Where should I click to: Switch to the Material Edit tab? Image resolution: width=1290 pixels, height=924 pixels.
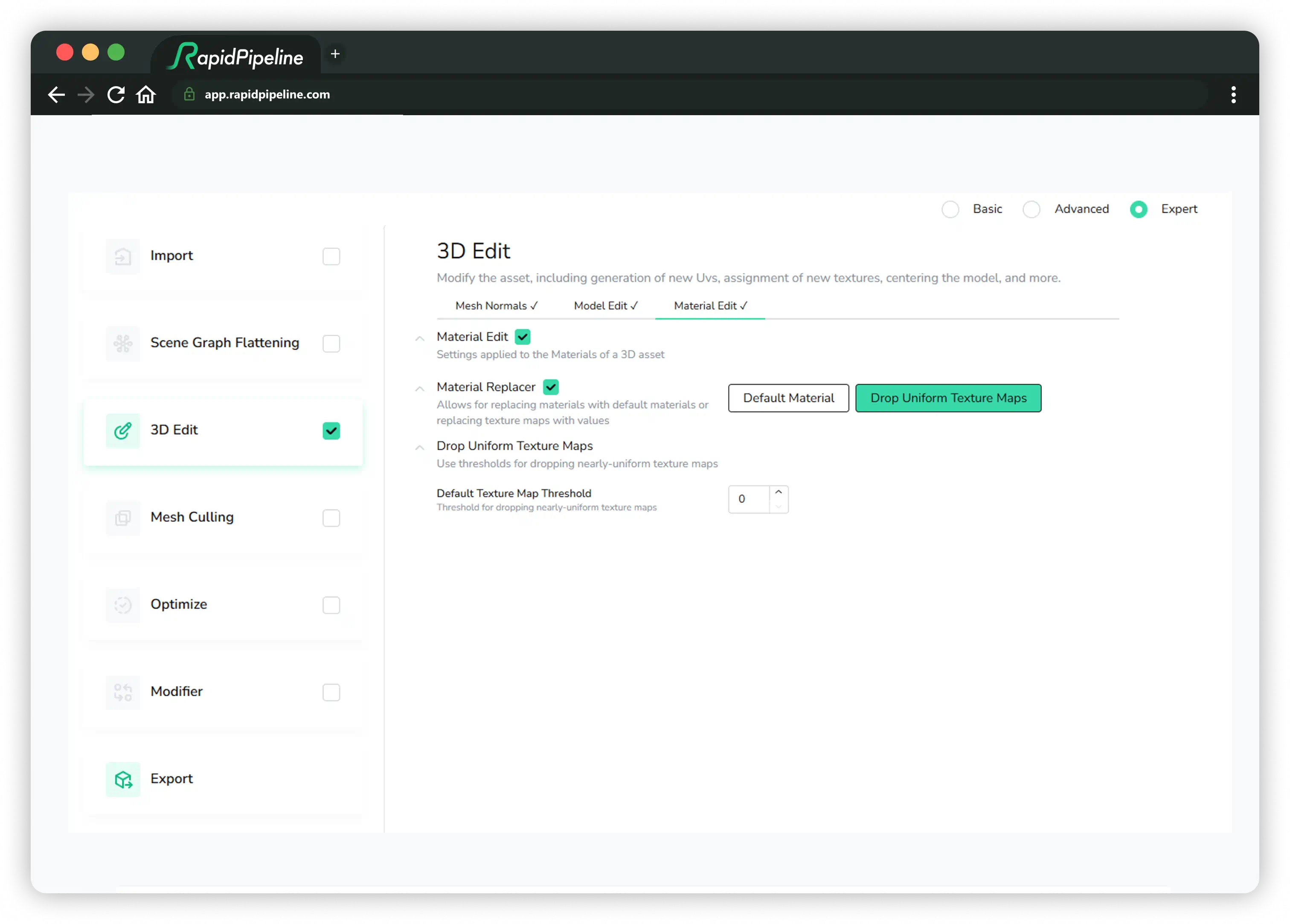(710, 305)
